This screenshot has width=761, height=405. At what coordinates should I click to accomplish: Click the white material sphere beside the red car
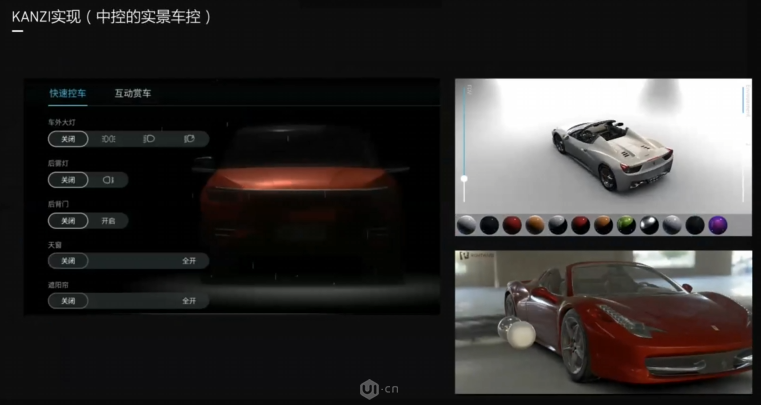click(x=520, y=334)
